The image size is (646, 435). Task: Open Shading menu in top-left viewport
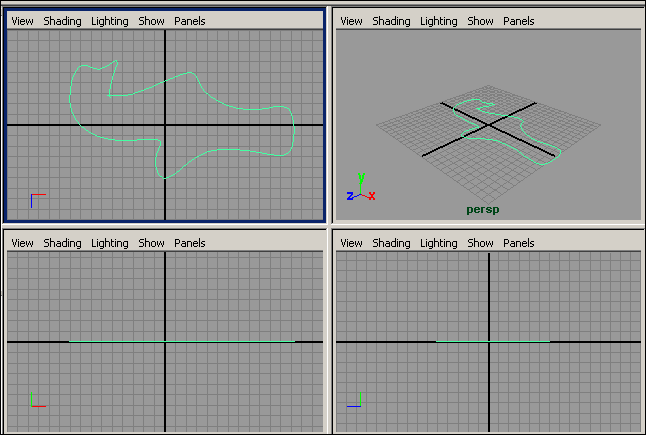tap(62, 21)
